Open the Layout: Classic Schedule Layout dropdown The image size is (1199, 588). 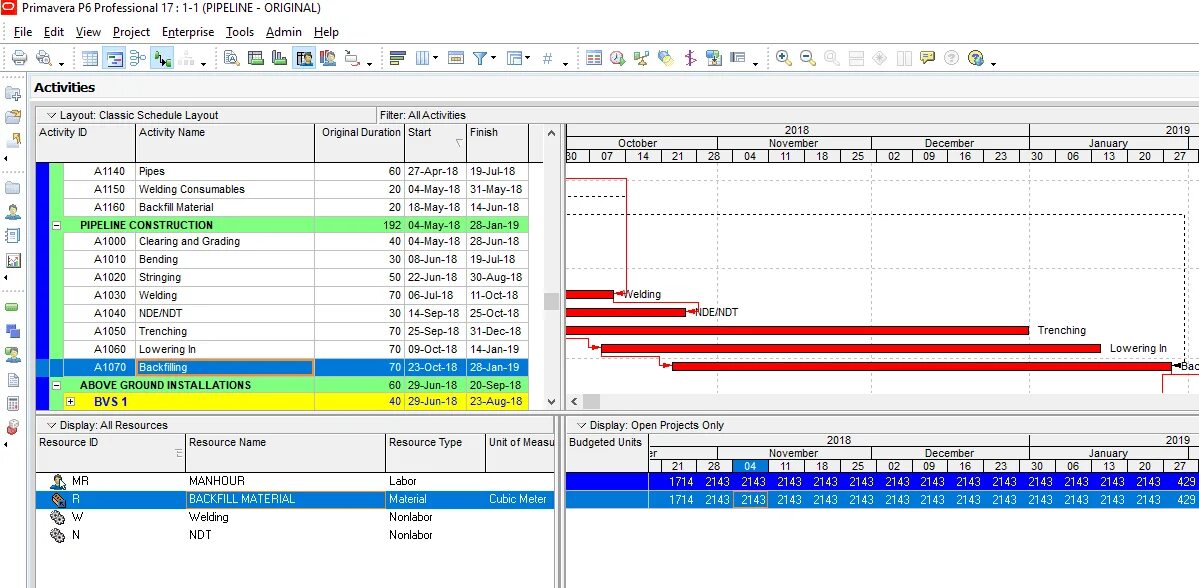[x=132, y=115]
